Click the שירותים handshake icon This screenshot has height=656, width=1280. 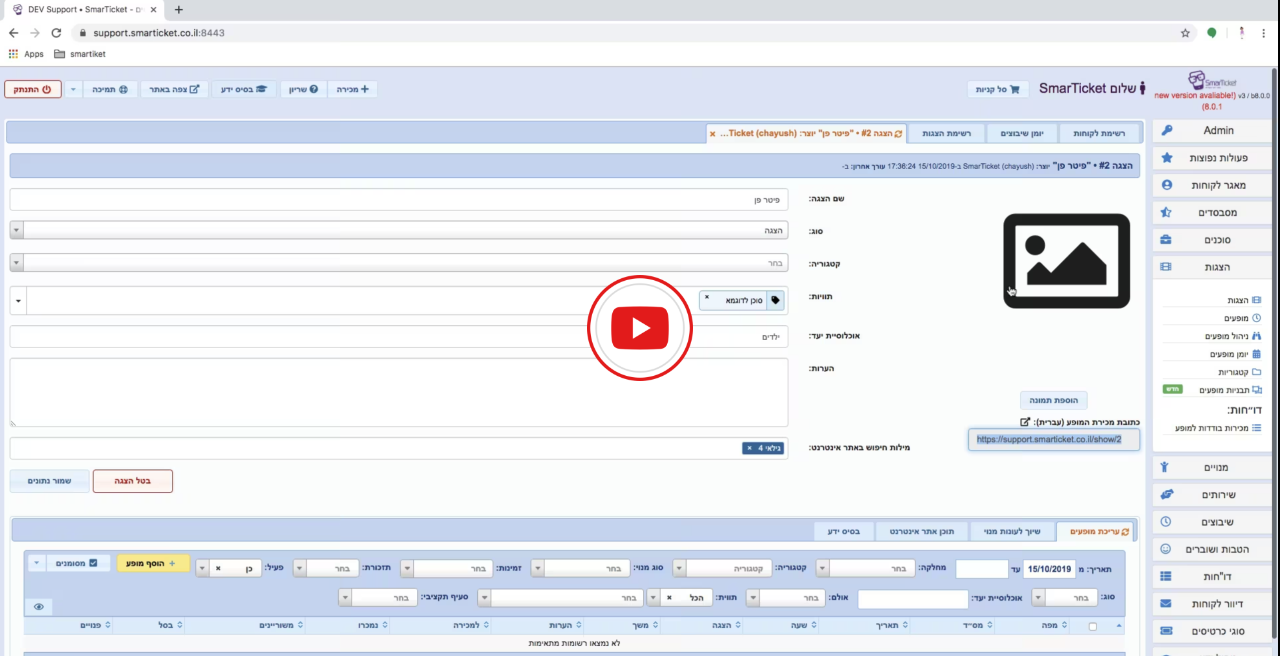tap(1166, 494)
